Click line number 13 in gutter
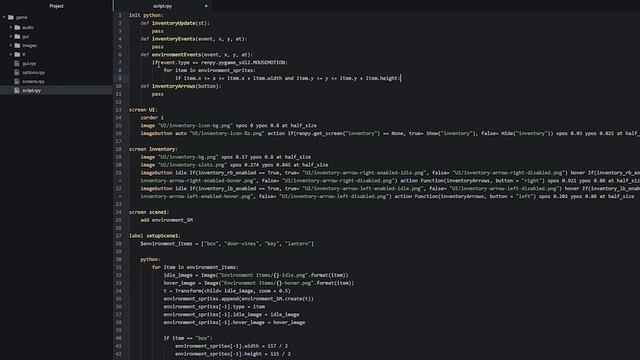 (x=119, y=110)
